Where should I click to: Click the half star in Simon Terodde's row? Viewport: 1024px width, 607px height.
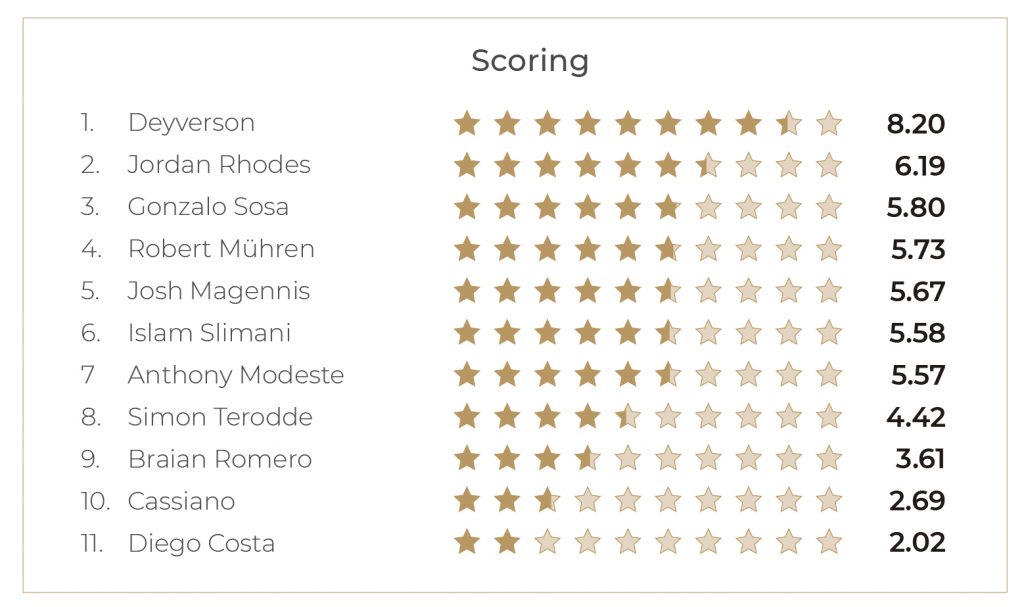(628, 417)
